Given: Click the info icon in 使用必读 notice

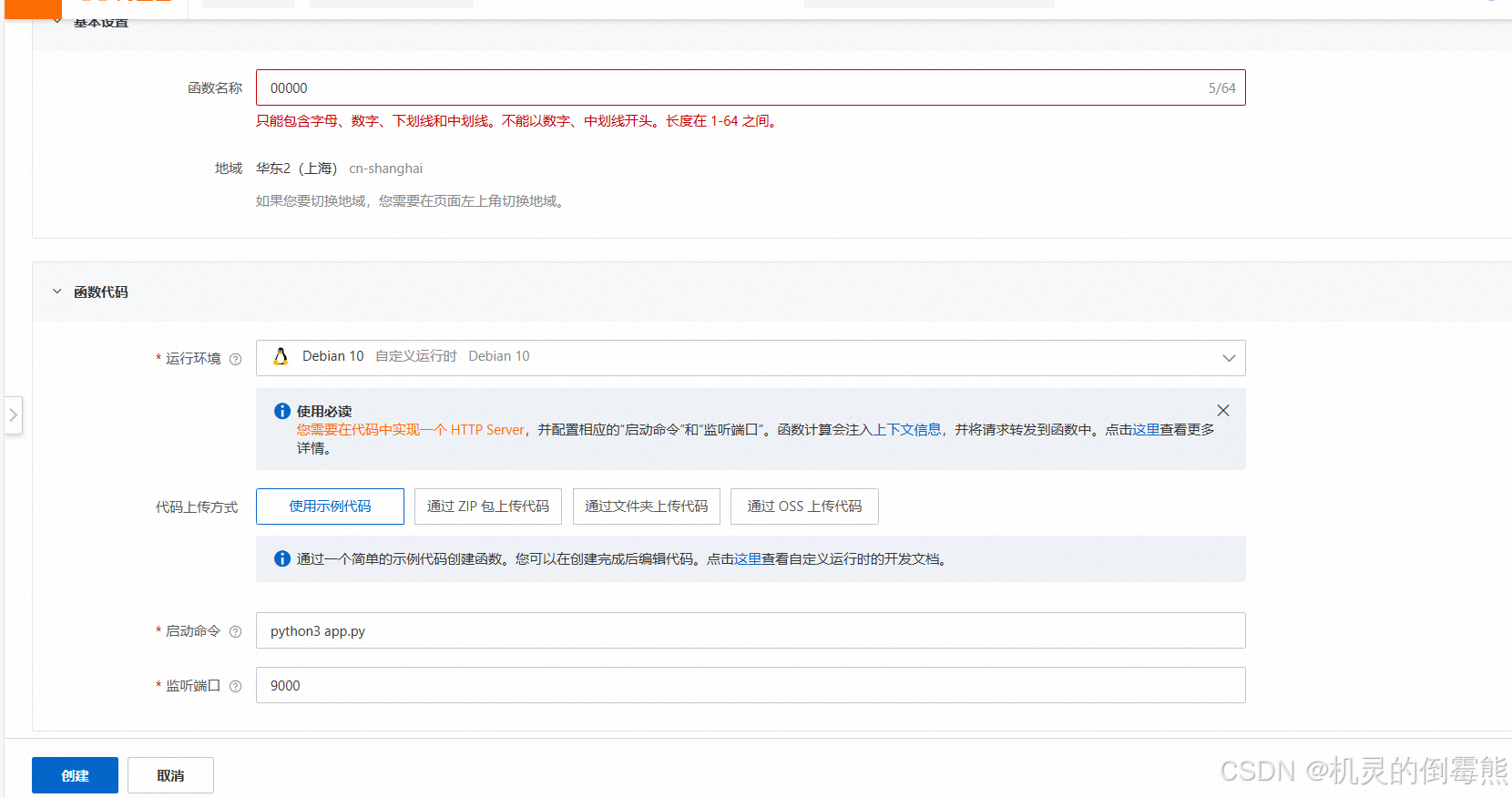Looking at the screenshot, I should click(282, 411).
